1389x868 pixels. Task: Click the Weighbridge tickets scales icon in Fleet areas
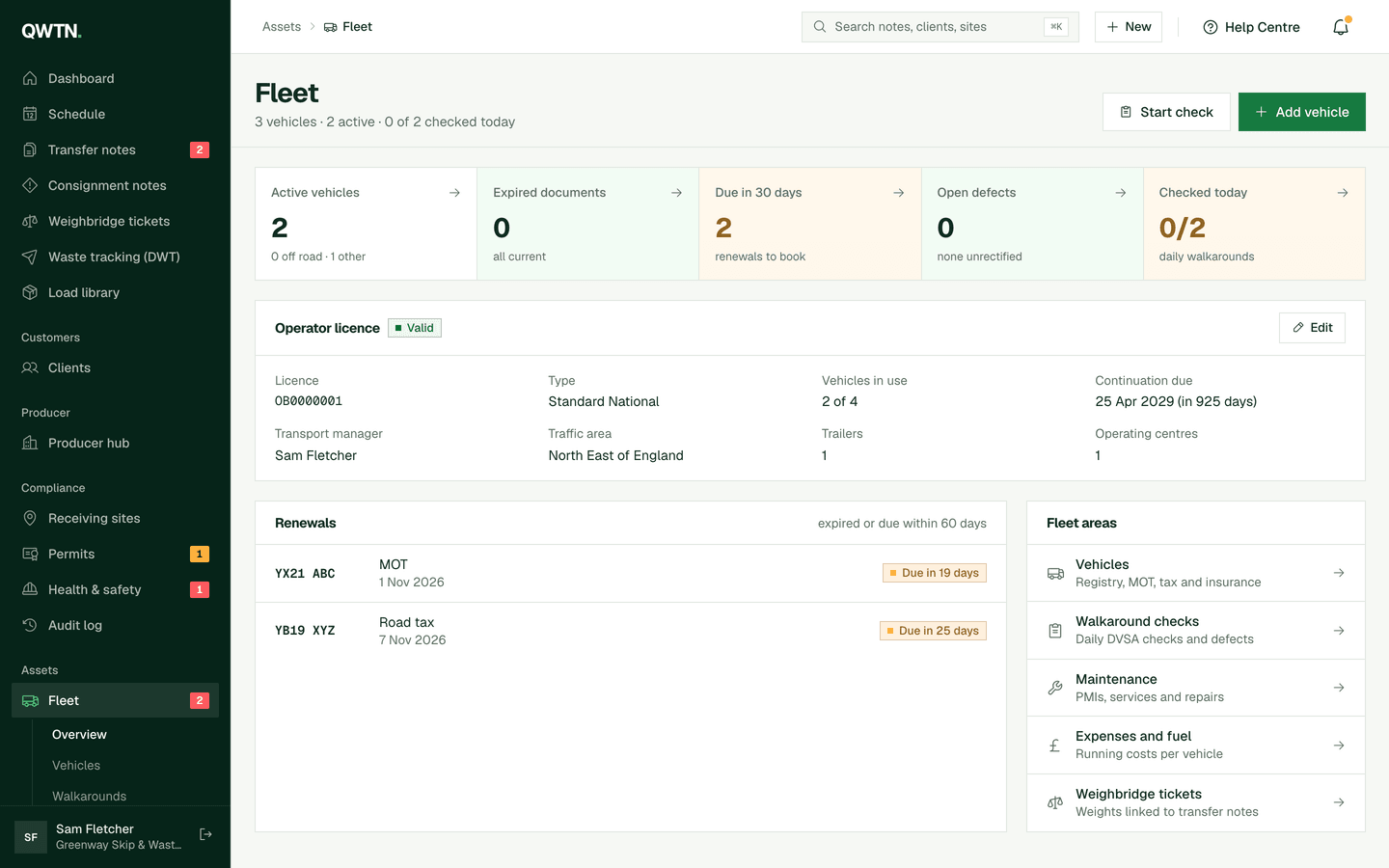pos(1055,802)
